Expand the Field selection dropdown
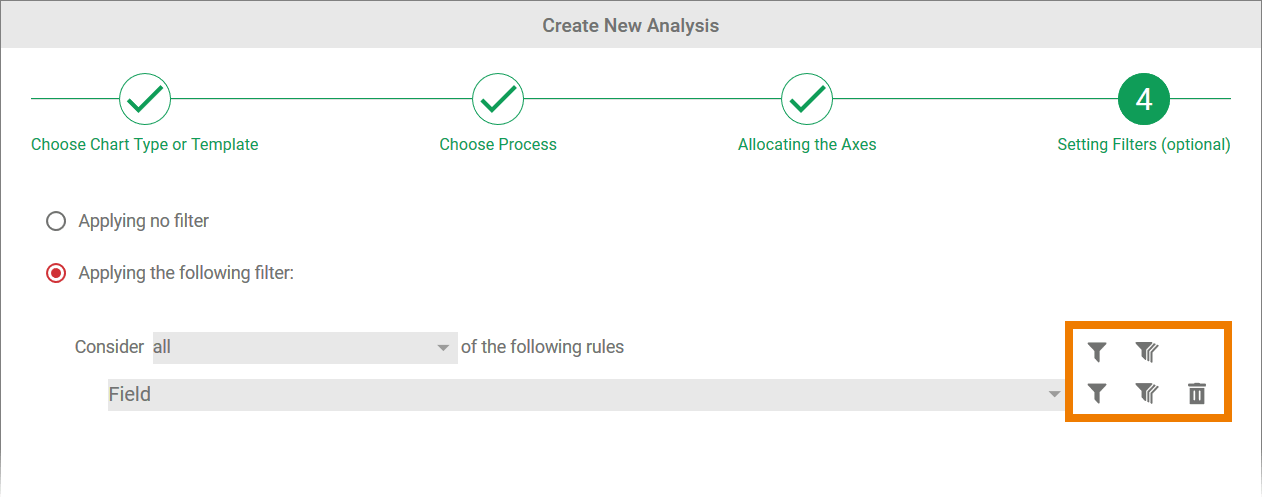The height and width of the screenshot is (501, 1262). (x=586, y=394)
